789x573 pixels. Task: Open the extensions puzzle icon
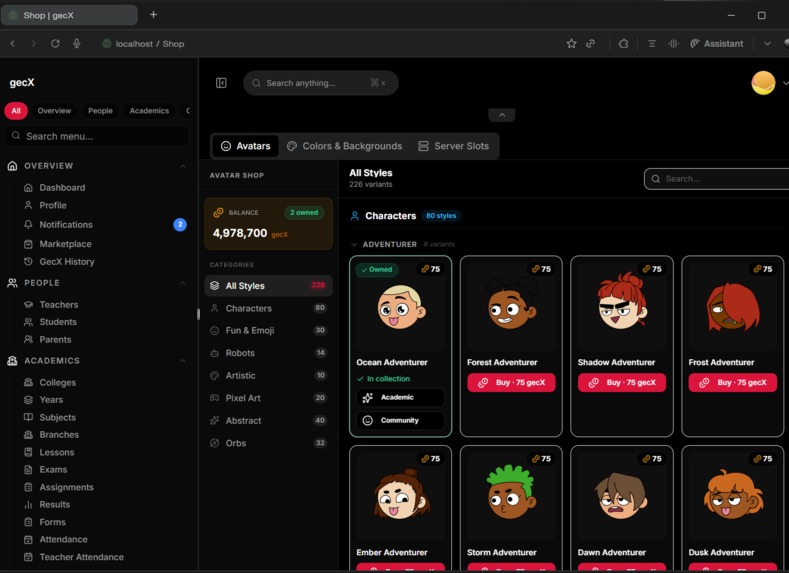[623, 44]
